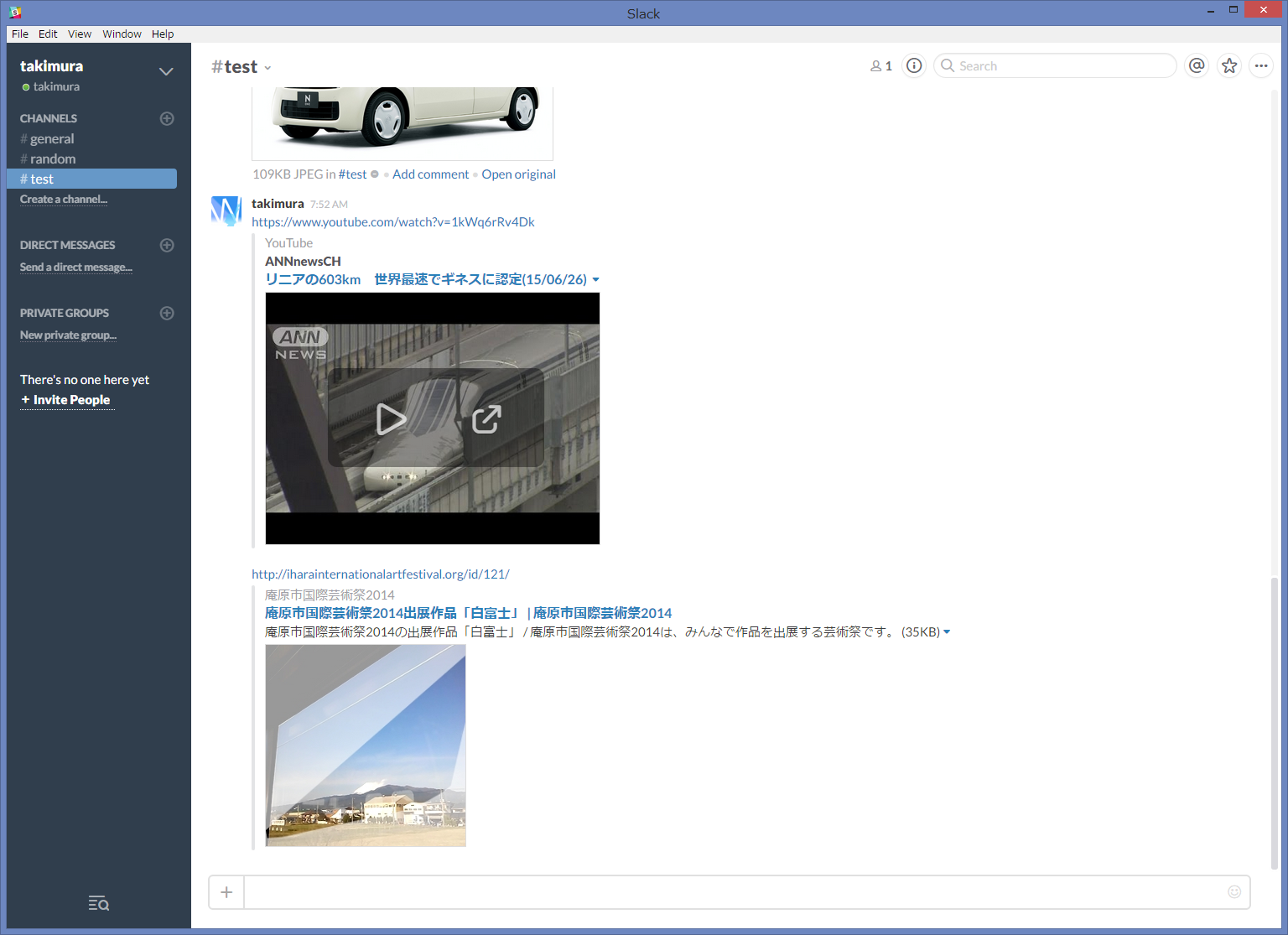Click the DIRECT MESSAGES section header

(x=68, y=245)
